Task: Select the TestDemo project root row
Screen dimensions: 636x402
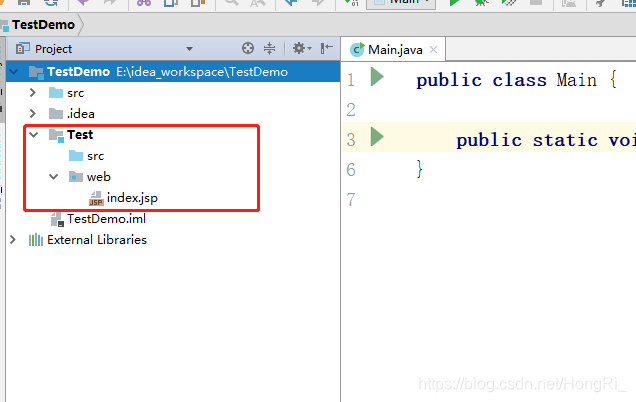Action: point(173,72)
